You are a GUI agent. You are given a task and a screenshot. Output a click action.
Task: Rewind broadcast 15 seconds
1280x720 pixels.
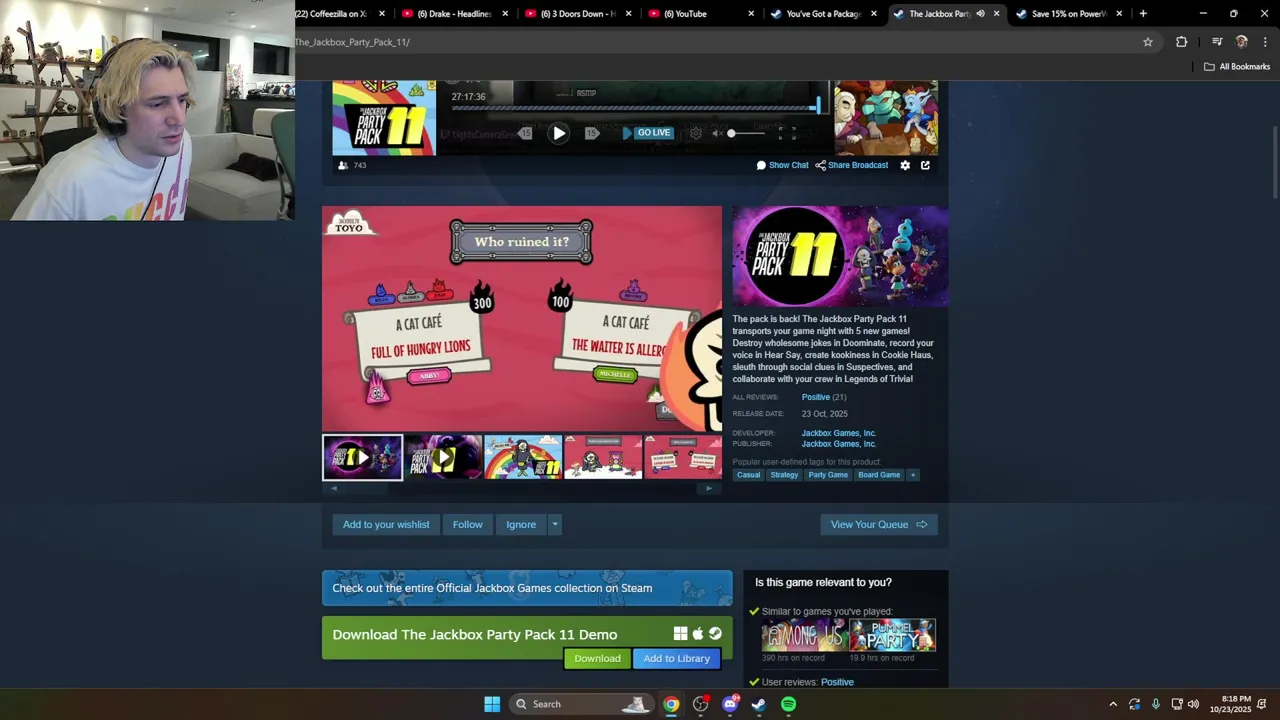pos(525,133)
